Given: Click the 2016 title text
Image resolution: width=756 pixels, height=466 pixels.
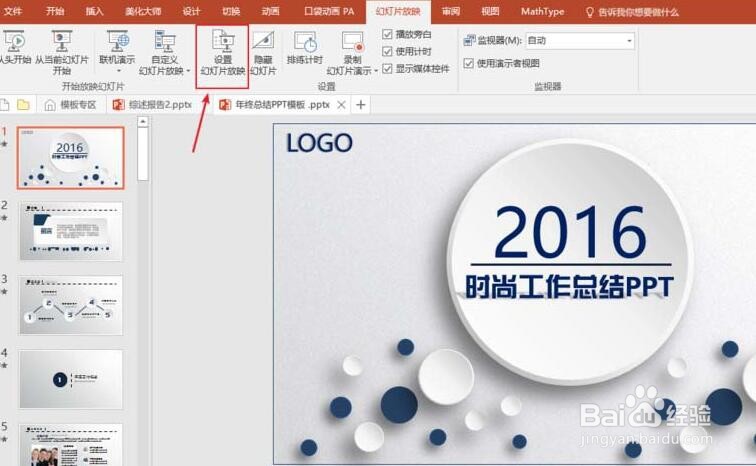Looking at the screenshot, I should point(570,232).
